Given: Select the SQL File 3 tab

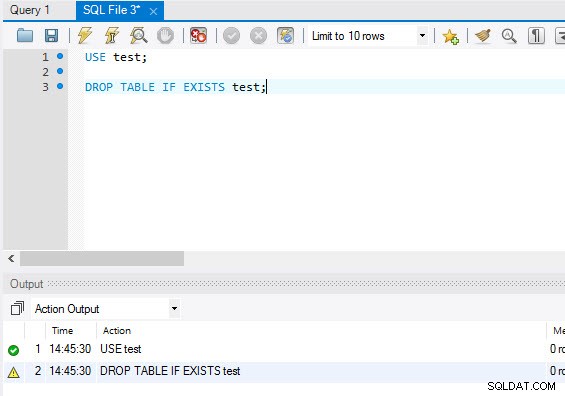Looking at the screenshot, I should [111, 10].
